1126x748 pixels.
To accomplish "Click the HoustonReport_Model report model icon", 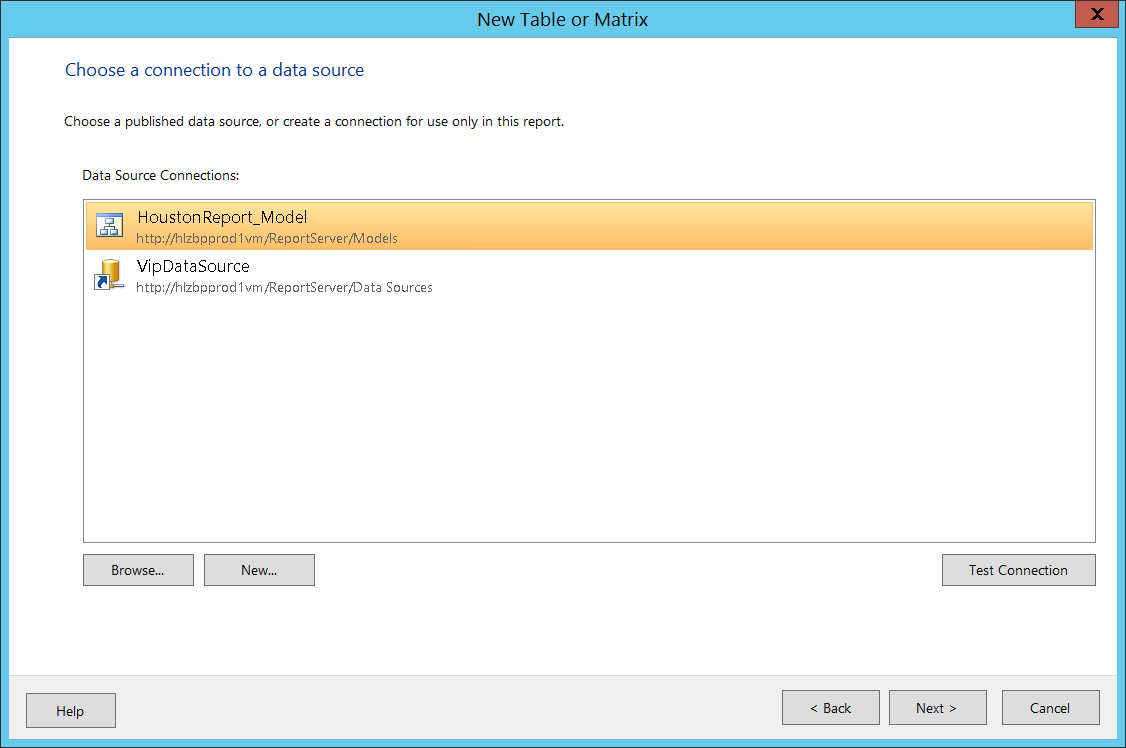I will (x=109, y=225).
